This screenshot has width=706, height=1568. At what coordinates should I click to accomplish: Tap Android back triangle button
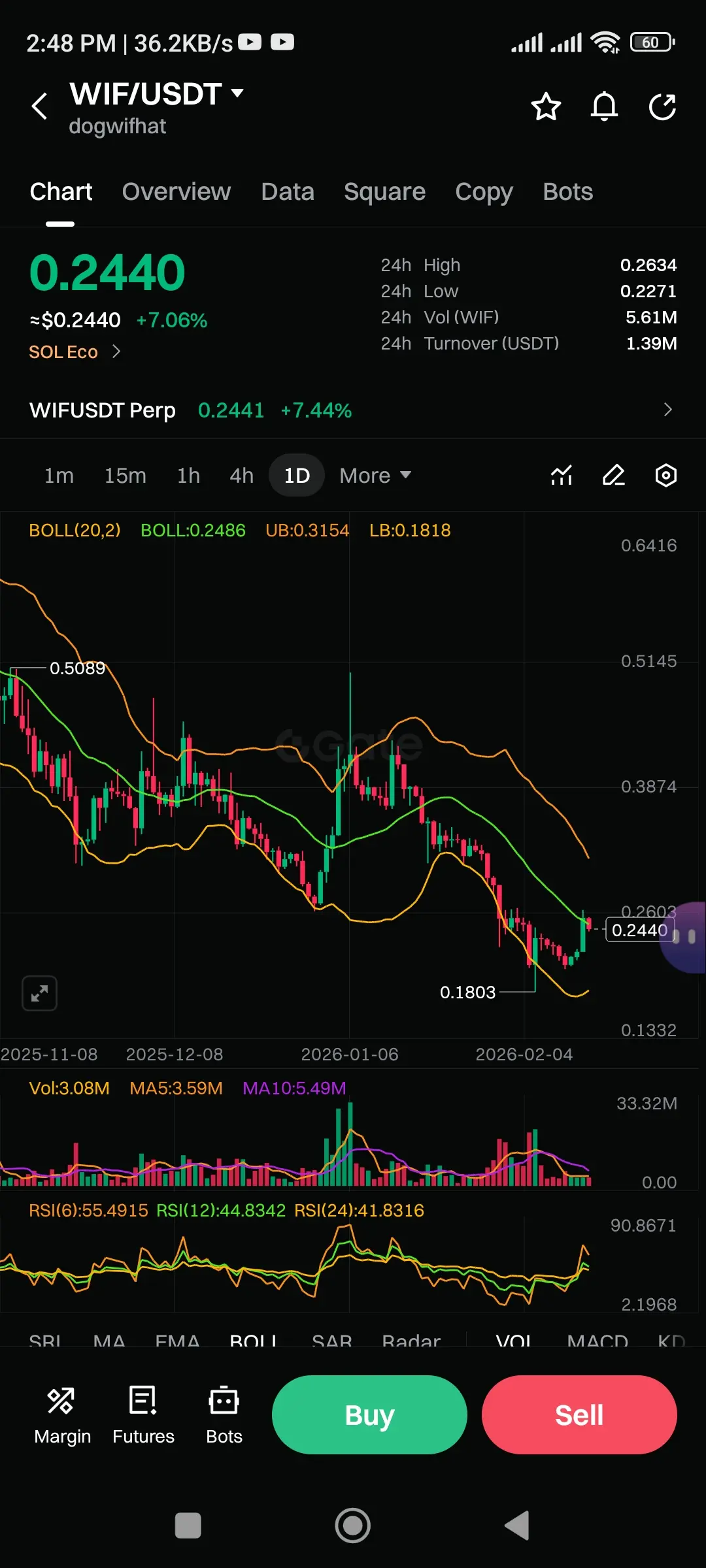pos(517,1526)
